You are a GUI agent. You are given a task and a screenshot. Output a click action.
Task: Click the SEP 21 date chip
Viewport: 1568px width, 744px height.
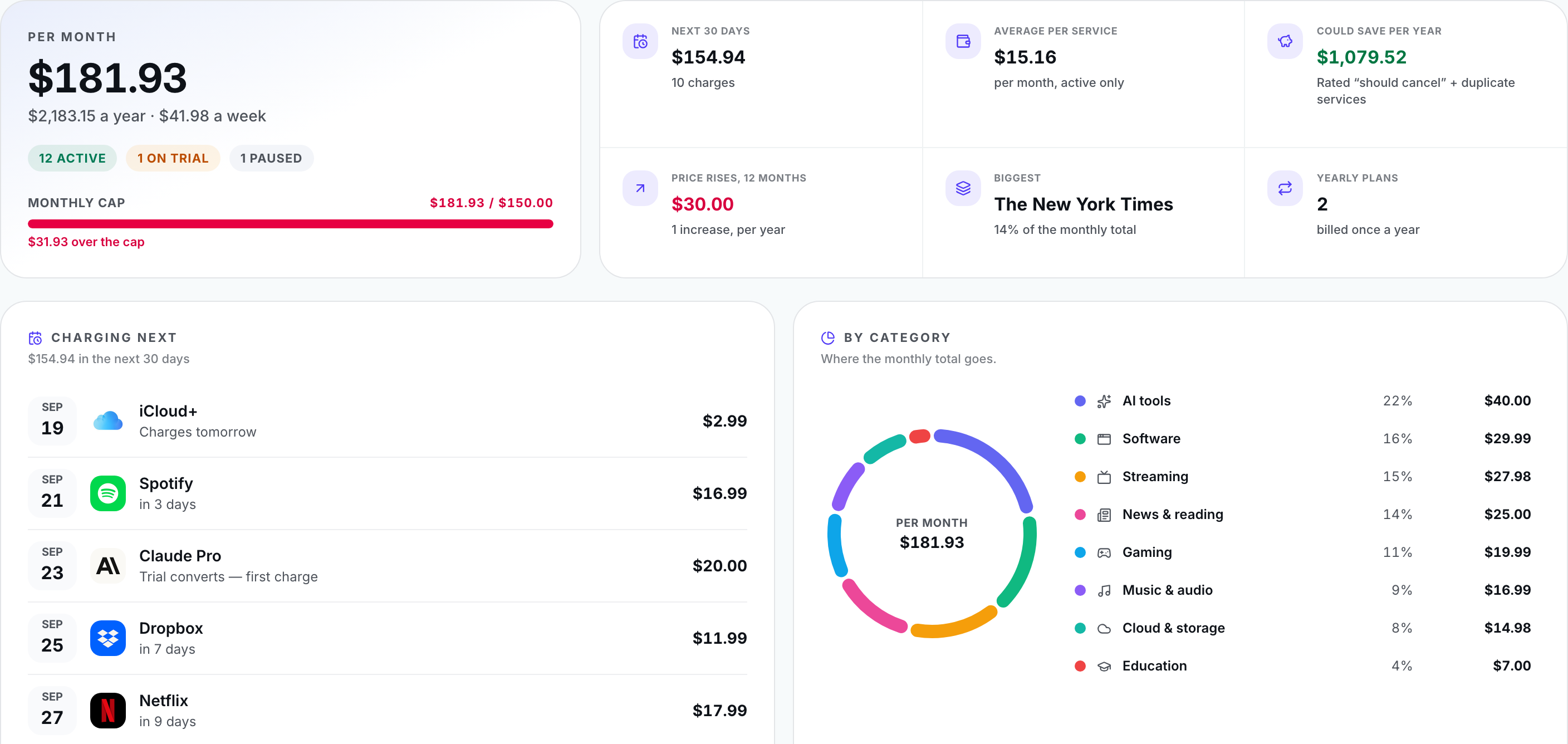point(52,493)
